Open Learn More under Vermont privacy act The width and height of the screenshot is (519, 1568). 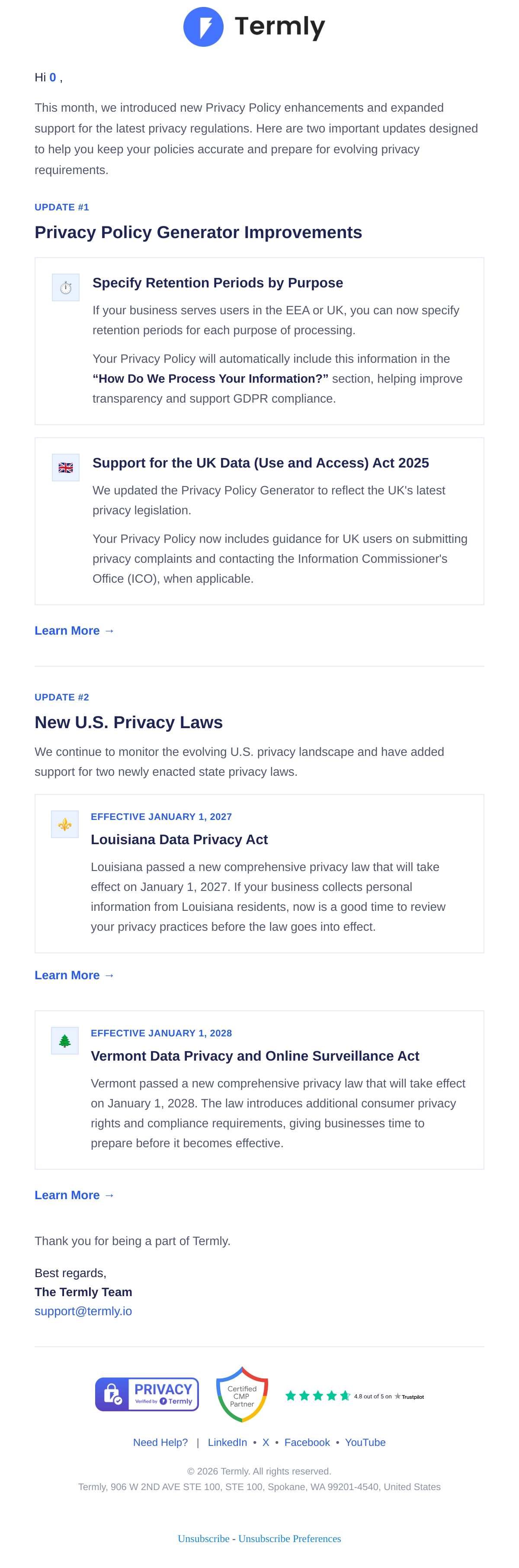(x=74, y=1195)
